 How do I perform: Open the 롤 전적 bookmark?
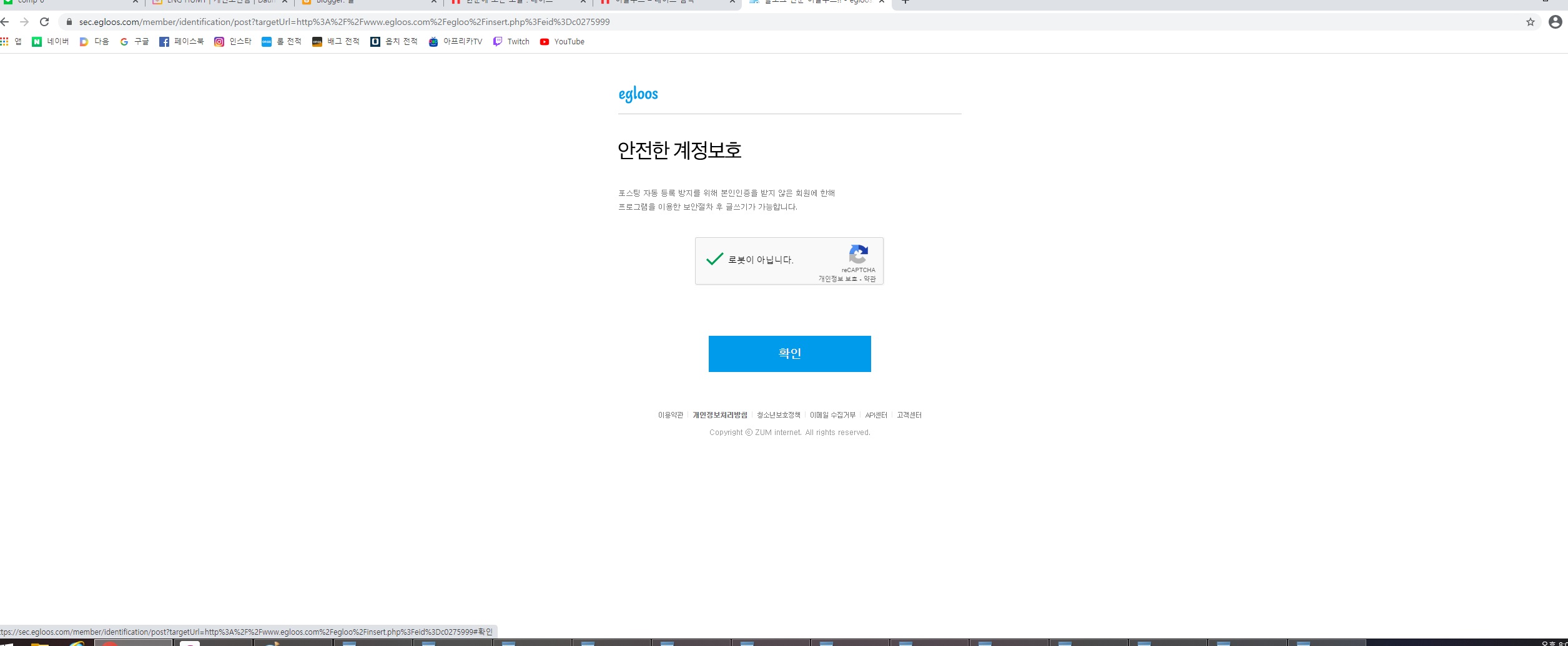pyautogui.click(x=282, y=42)
